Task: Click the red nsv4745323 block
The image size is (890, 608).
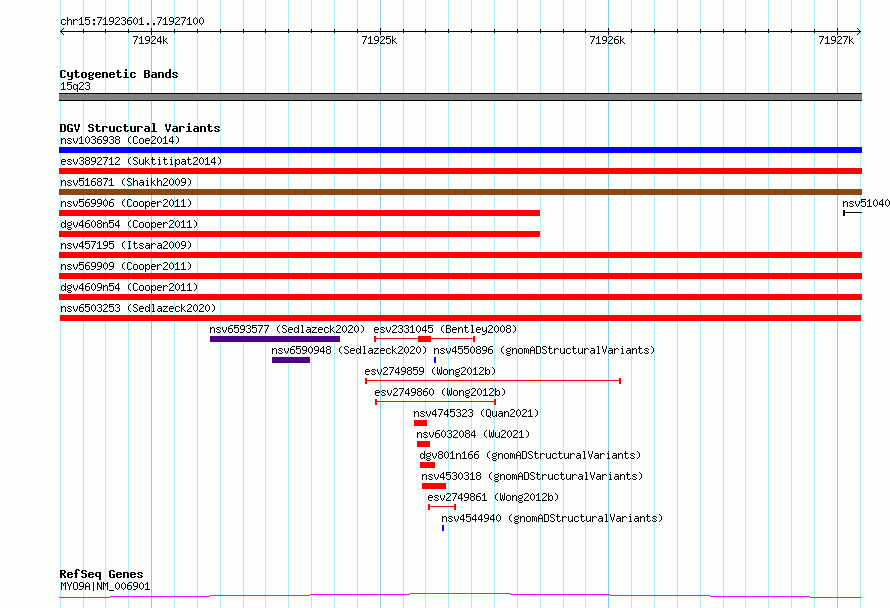Action: click(x=420, y=423)
